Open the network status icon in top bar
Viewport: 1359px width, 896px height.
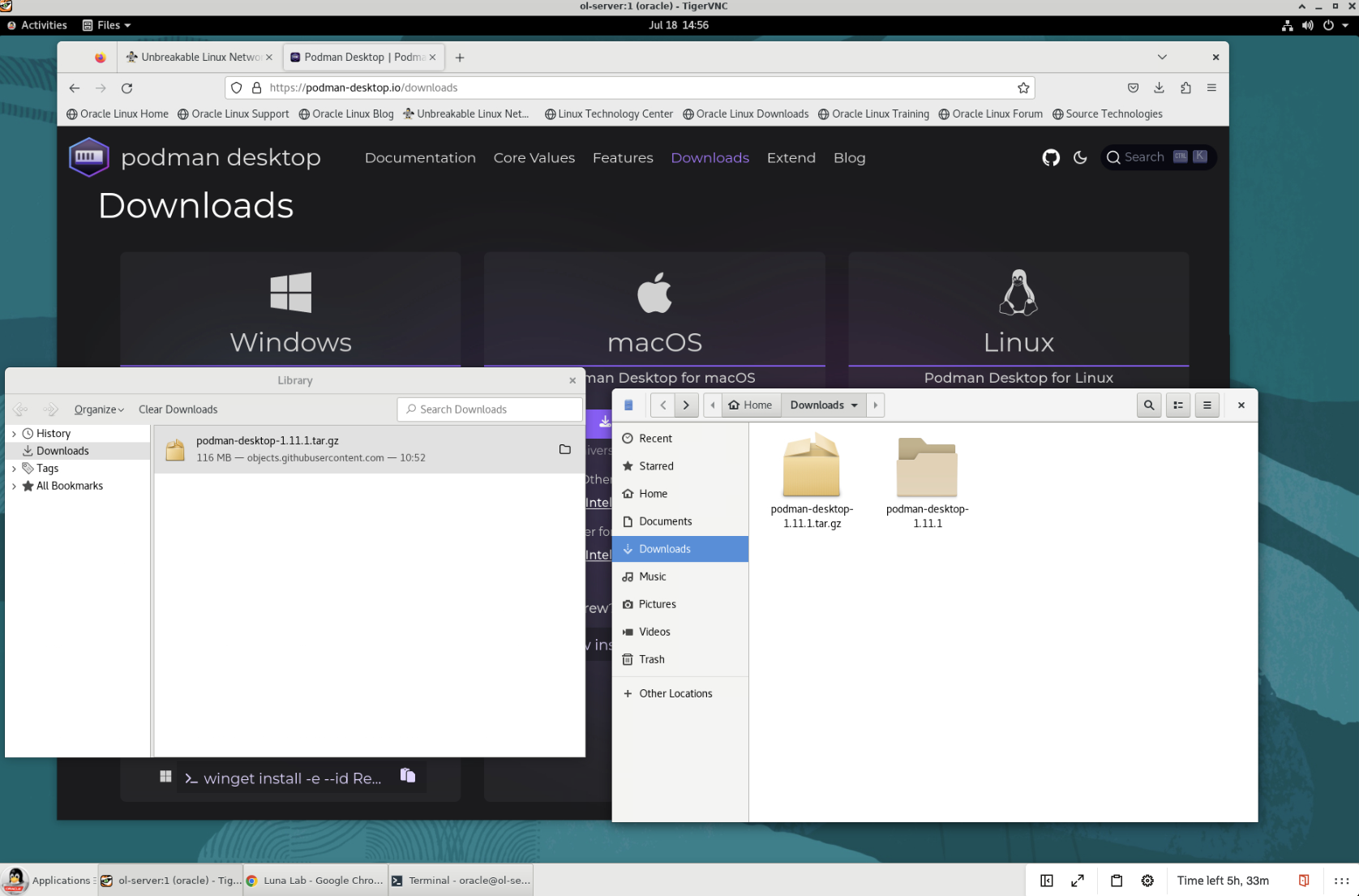coord(1287,25)
